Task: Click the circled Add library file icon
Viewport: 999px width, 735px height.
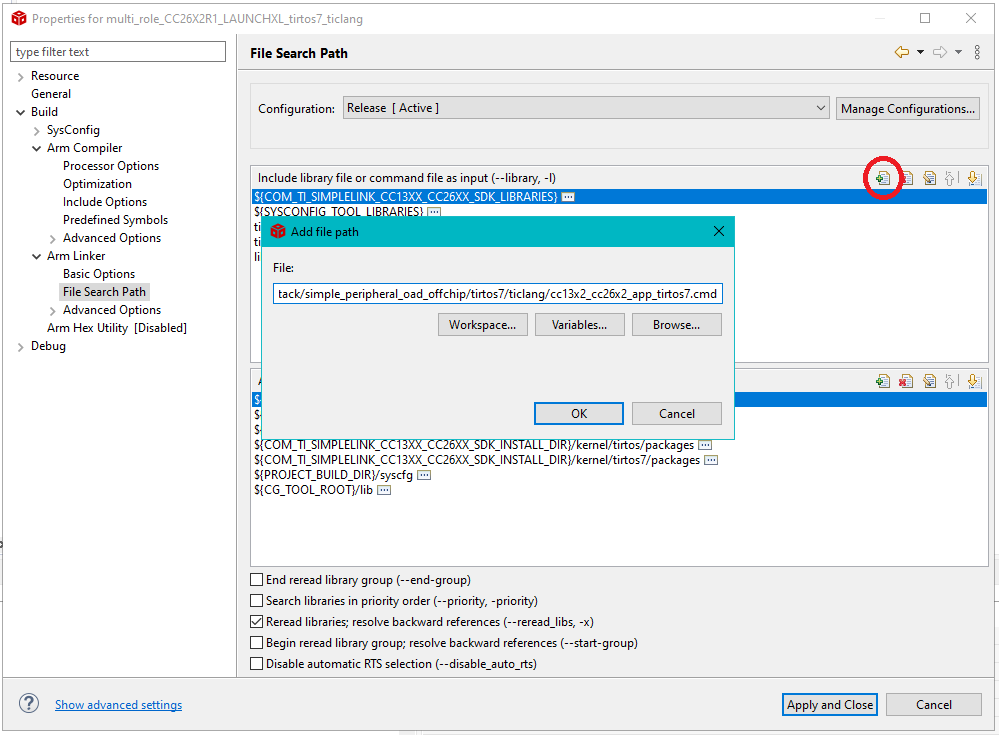Action: click(x=883, y=178)
